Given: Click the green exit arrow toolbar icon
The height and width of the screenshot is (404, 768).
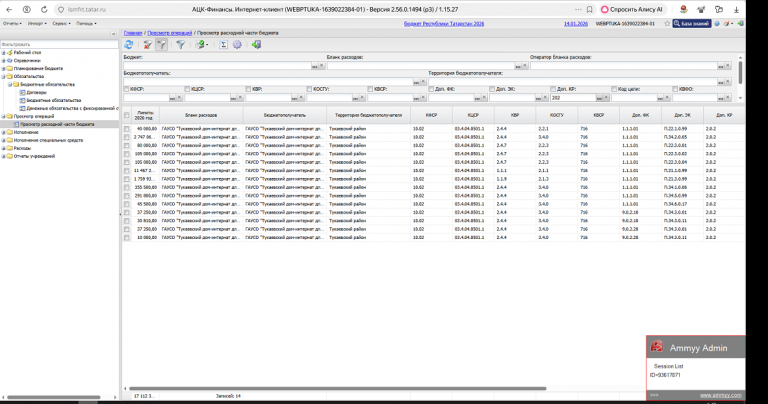Looking at the screenshot, I should [256, 45].
